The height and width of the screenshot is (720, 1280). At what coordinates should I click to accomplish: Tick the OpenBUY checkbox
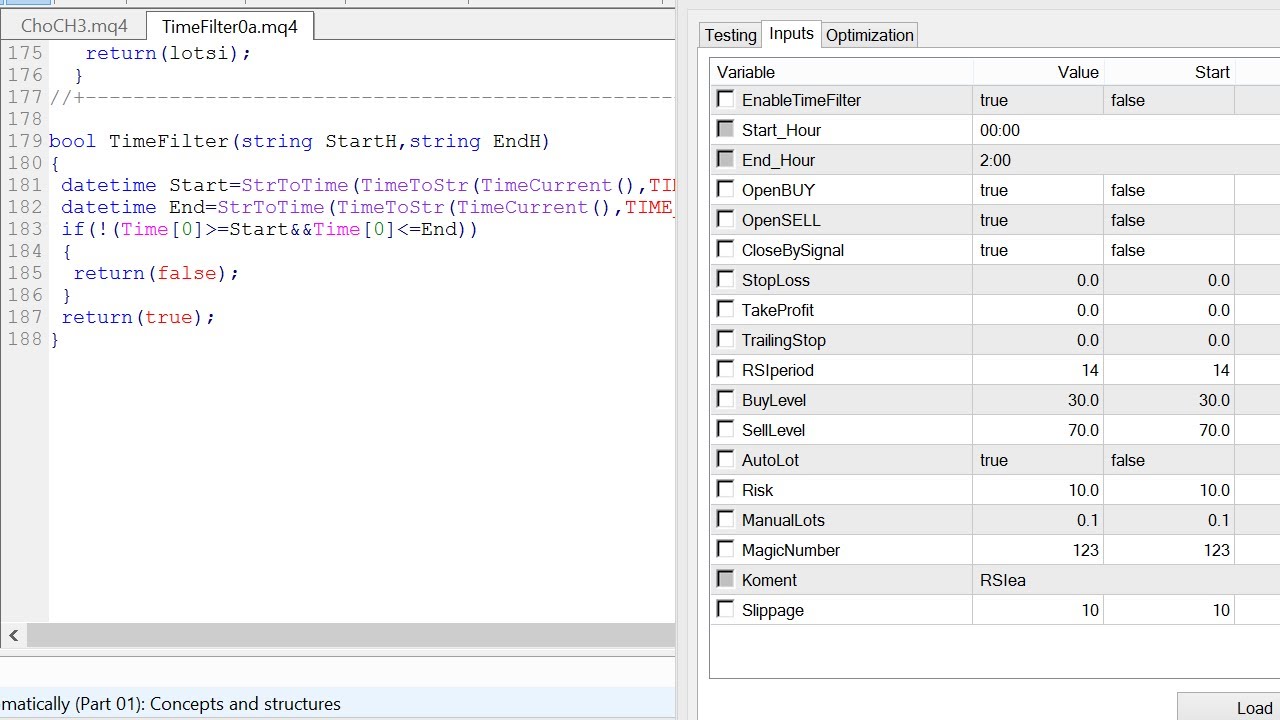tap(726, 189)
